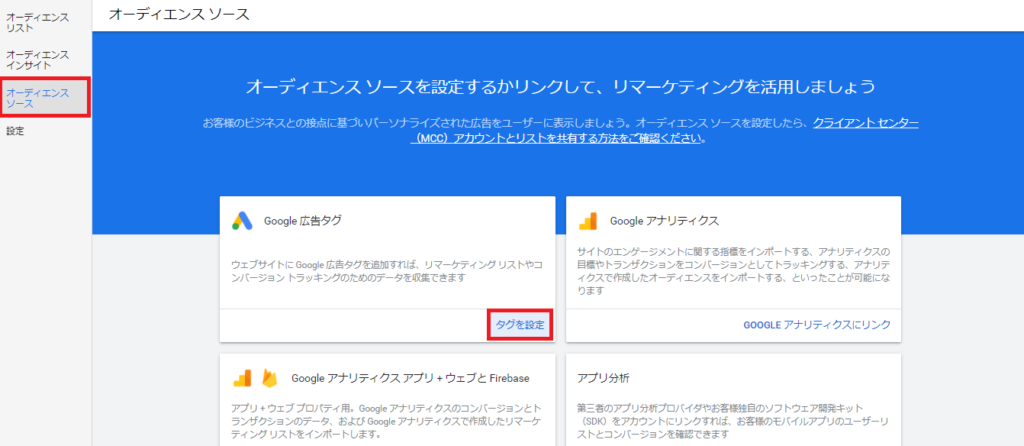The width and height of the screenshot is (1024, 446).
Task: Click the Google 広告タグ description text
Action: tap(387, 271)
